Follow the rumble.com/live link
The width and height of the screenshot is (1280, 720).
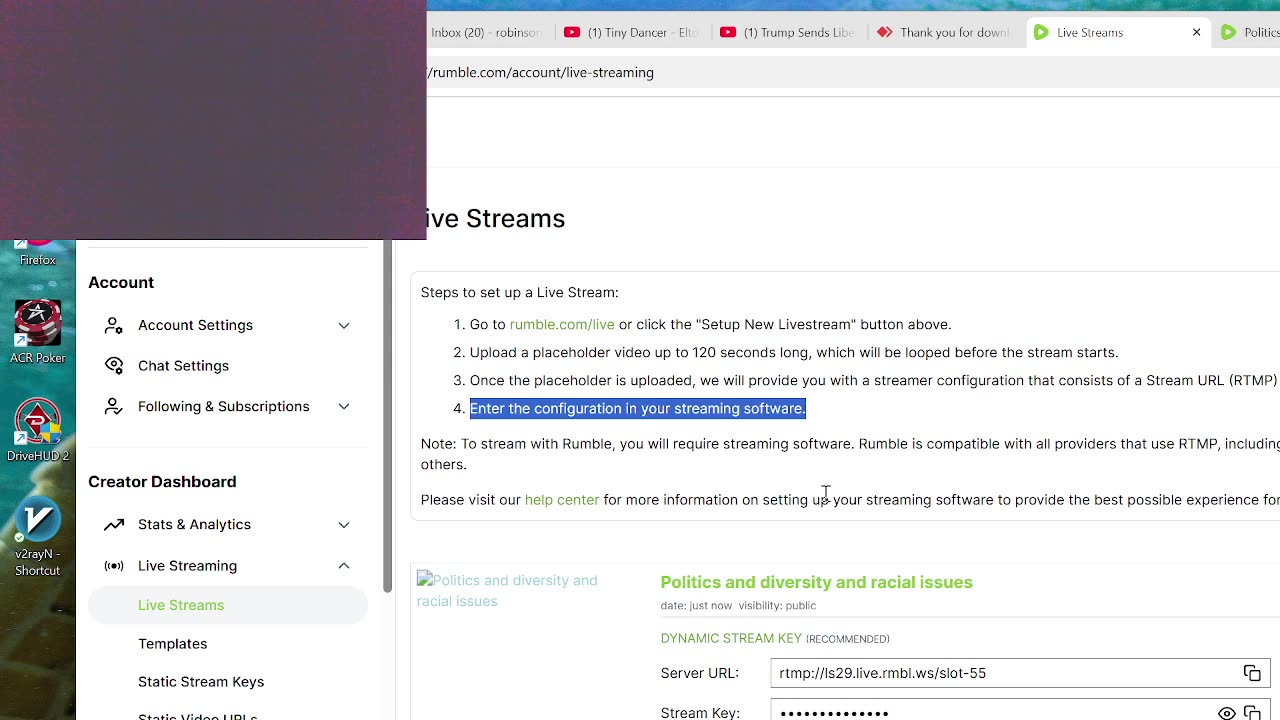pyautogui.click(x=562, y=324)
